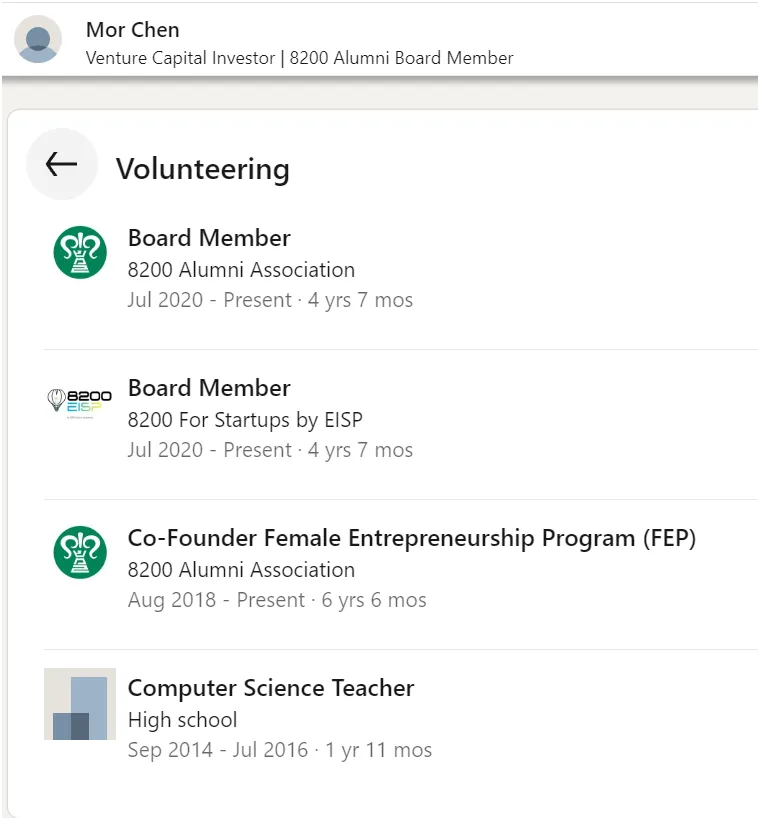This screenshot has height=820, width=760.
Task: Click the Sep 2014 - Jul 2016 date range
Action: 218,750
